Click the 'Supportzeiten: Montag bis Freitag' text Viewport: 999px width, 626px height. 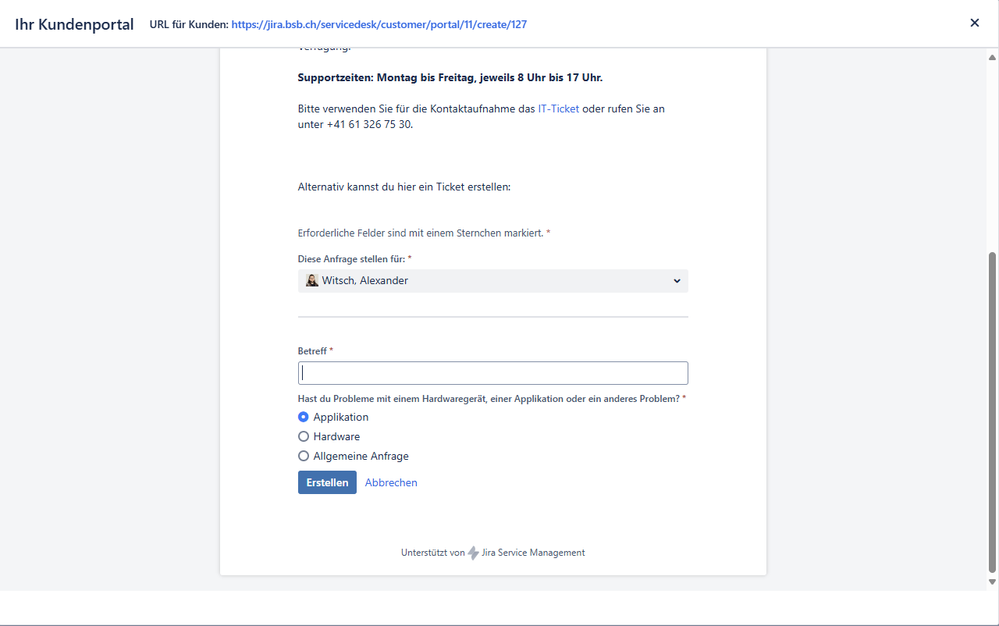point(450,78)
